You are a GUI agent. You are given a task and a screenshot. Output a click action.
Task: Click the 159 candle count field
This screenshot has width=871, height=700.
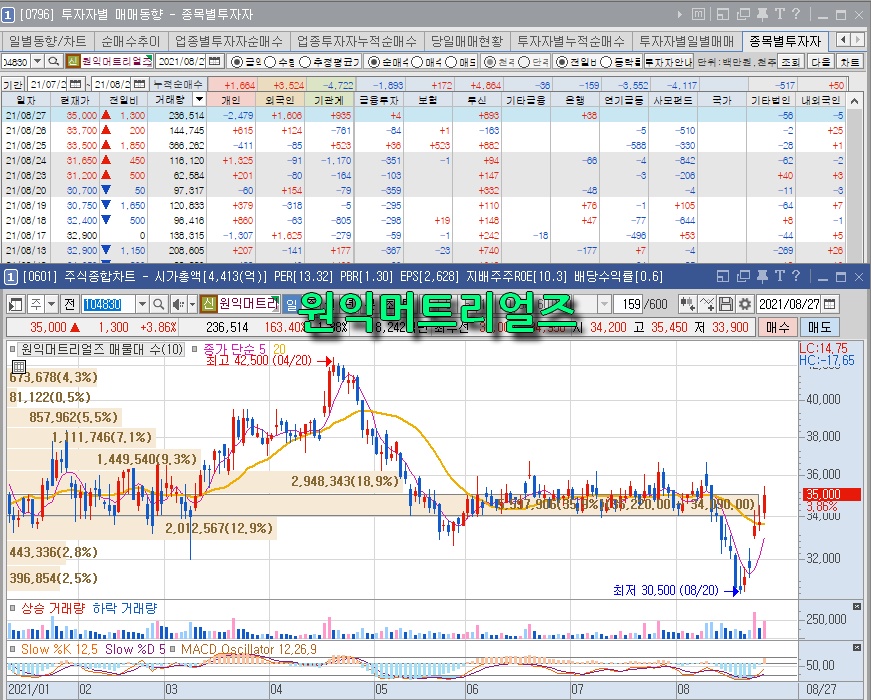[630, 304]
